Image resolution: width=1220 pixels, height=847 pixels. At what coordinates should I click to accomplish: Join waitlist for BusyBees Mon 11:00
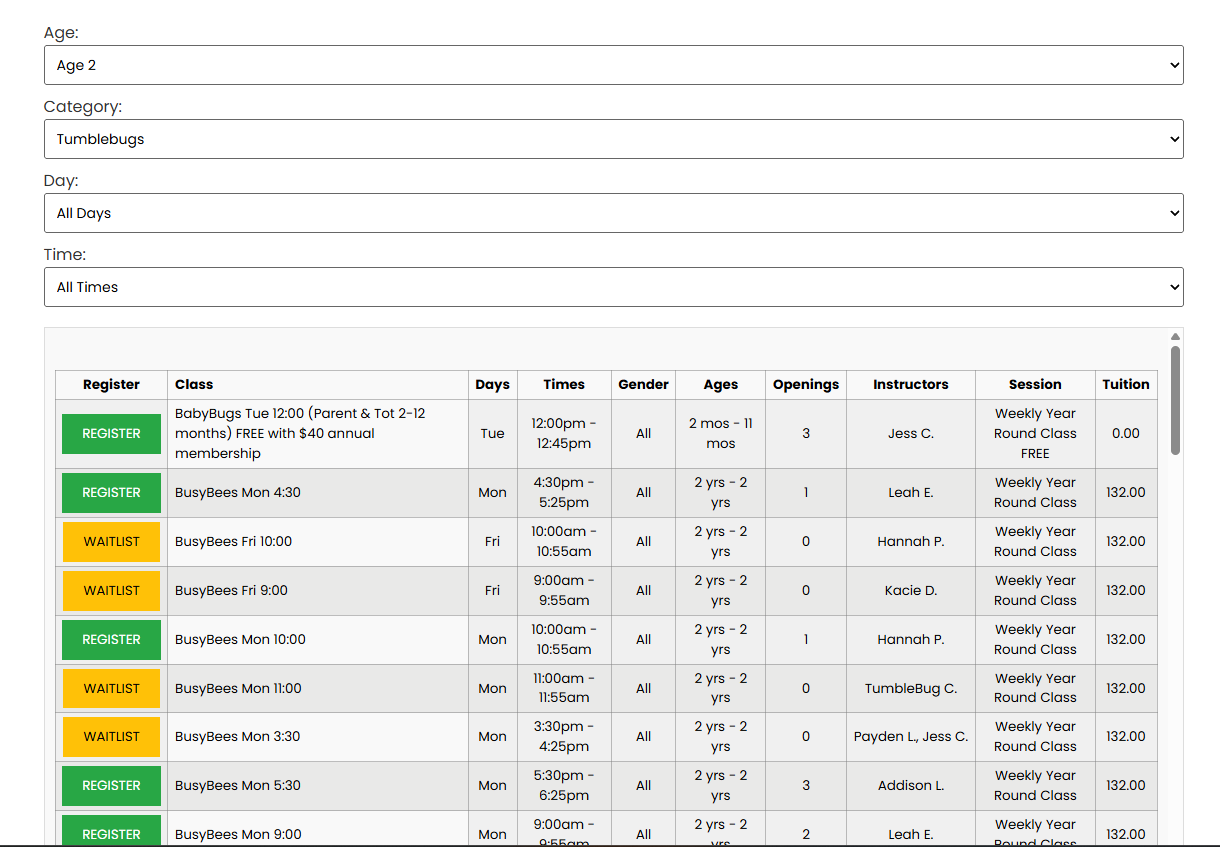click(x=111, y=689)
